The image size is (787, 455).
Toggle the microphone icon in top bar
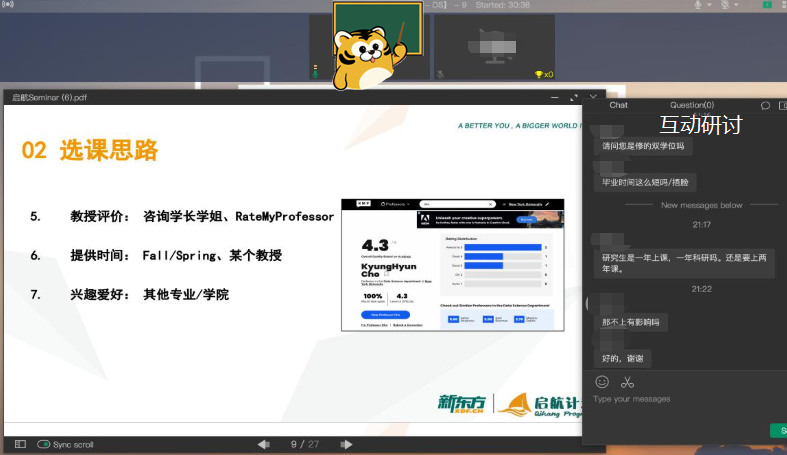point(698,5)
